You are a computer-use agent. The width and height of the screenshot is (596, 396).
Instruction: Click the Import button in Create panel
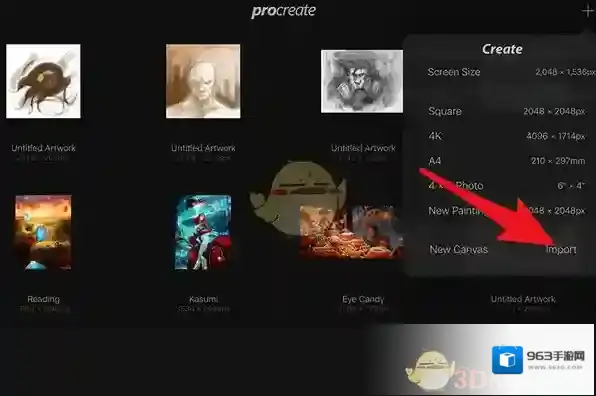(x=561, y=249)
